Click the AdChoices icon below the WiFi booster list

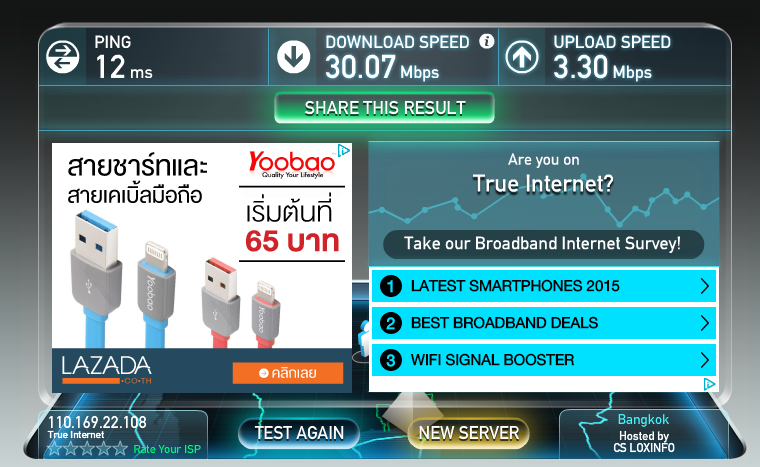point(709,385)
